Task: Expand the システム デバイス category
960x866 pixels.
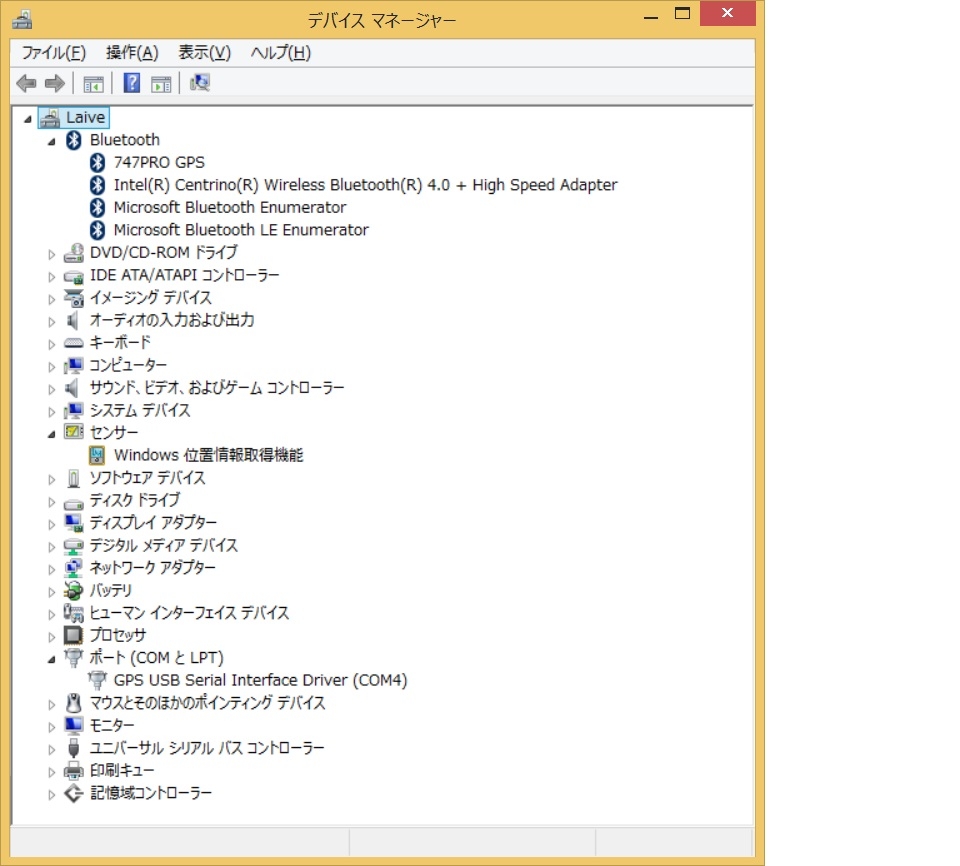Action: 51,411
